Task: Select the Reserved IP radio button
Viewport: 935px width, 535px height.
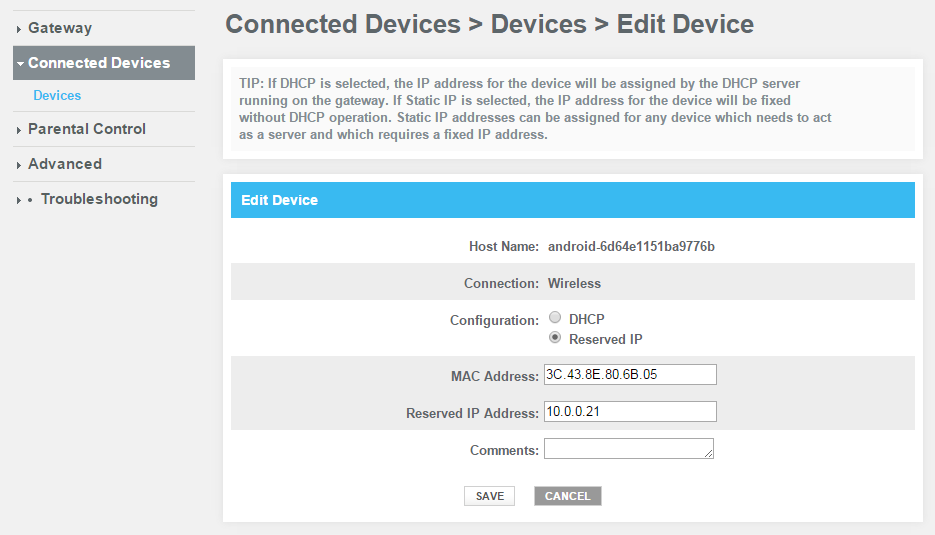Action: [555, 338]
